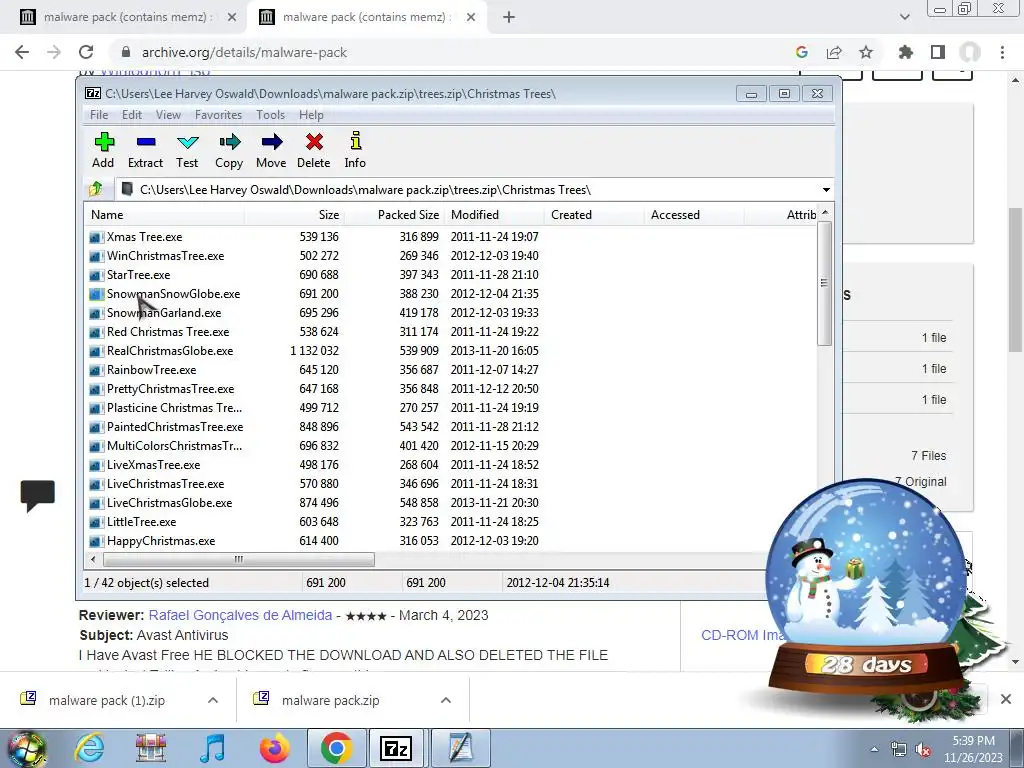
Task: Reload the archive.org page
Action: [86, 52]
